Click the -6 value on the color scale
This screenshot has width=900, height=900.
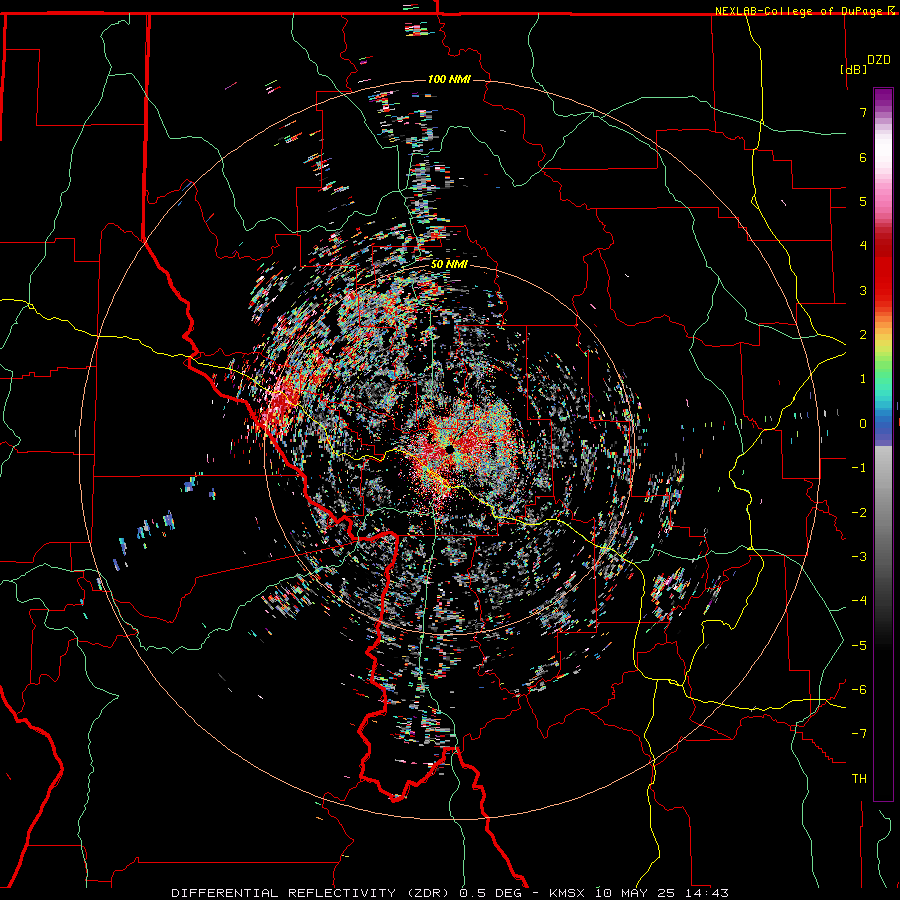(859, 690)
